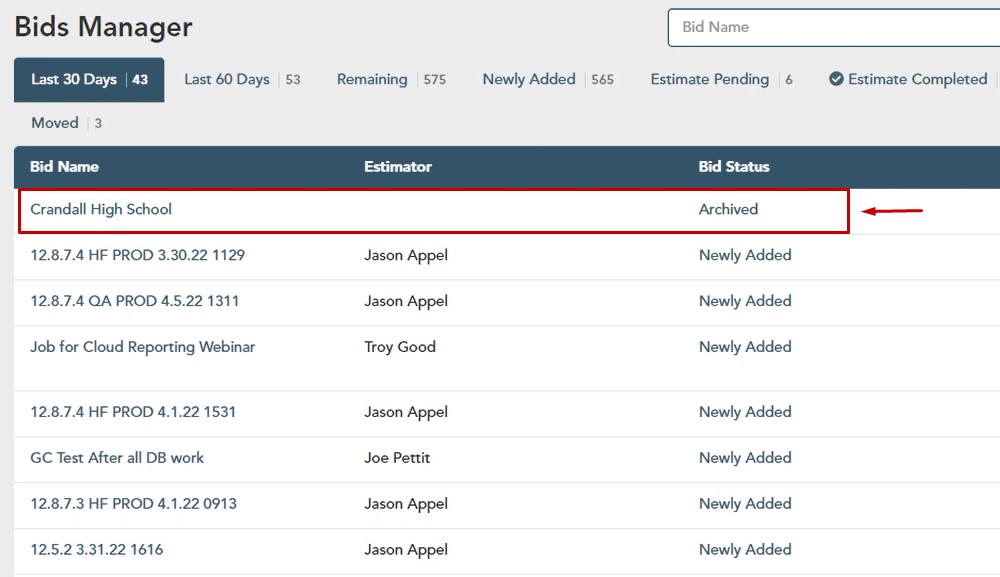
Task: Open Job for Cloud Reporting Webinar bid
Action: [142, 348]
